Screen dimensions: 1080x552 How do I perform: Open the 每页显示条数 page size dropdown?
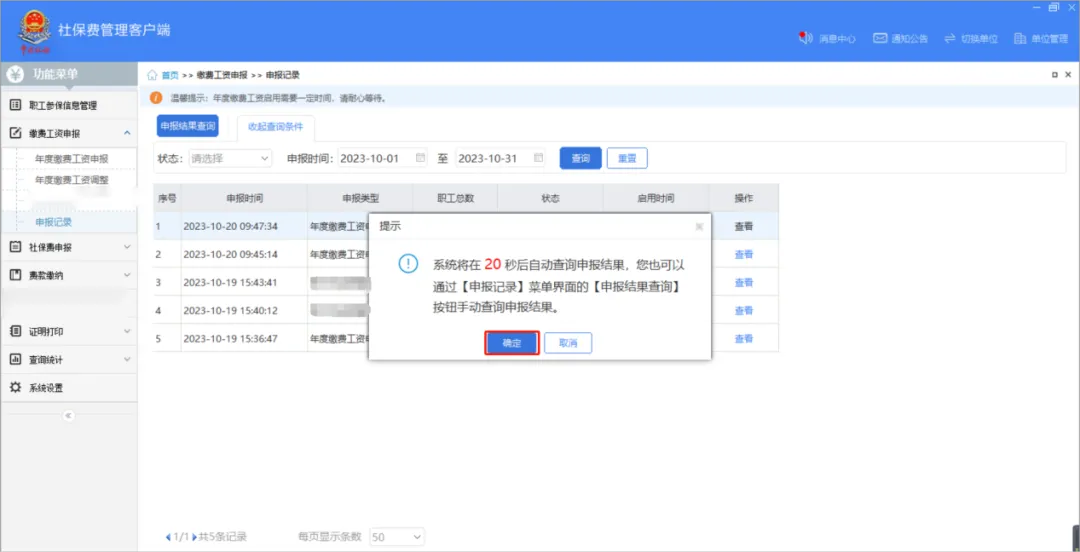[396, 537]
